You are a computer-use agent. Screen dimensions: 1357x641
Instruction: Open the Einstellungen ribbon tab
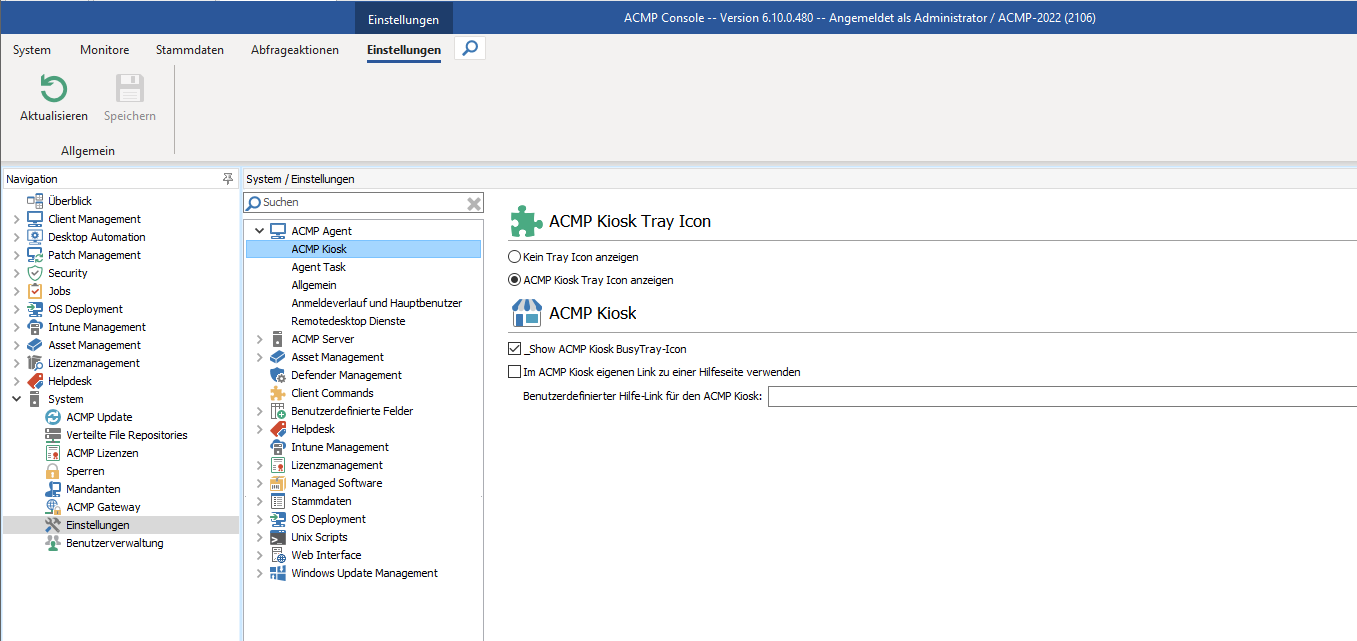coord(404,50)
